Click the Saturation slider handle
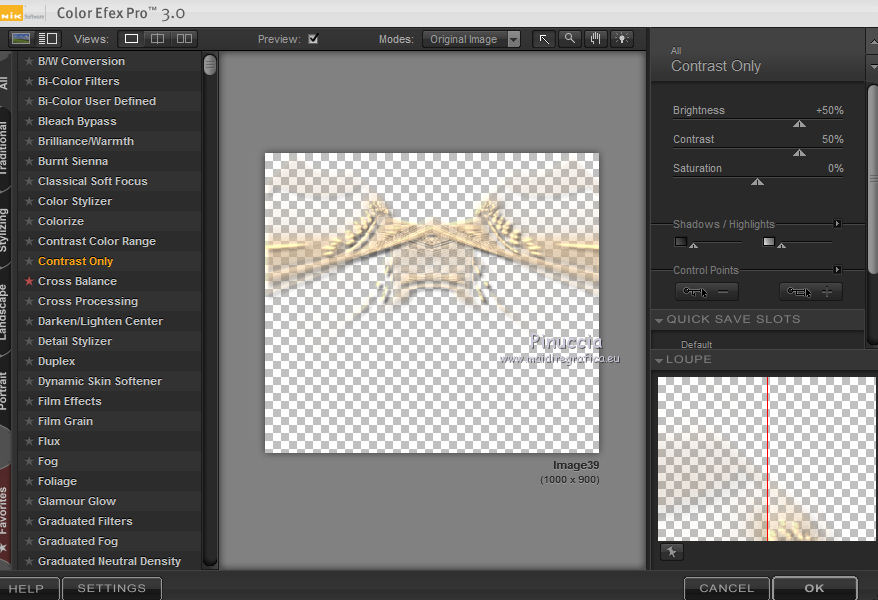Image resolution: width=878 pixels, height=600 pixels. [x=757, y=182]
